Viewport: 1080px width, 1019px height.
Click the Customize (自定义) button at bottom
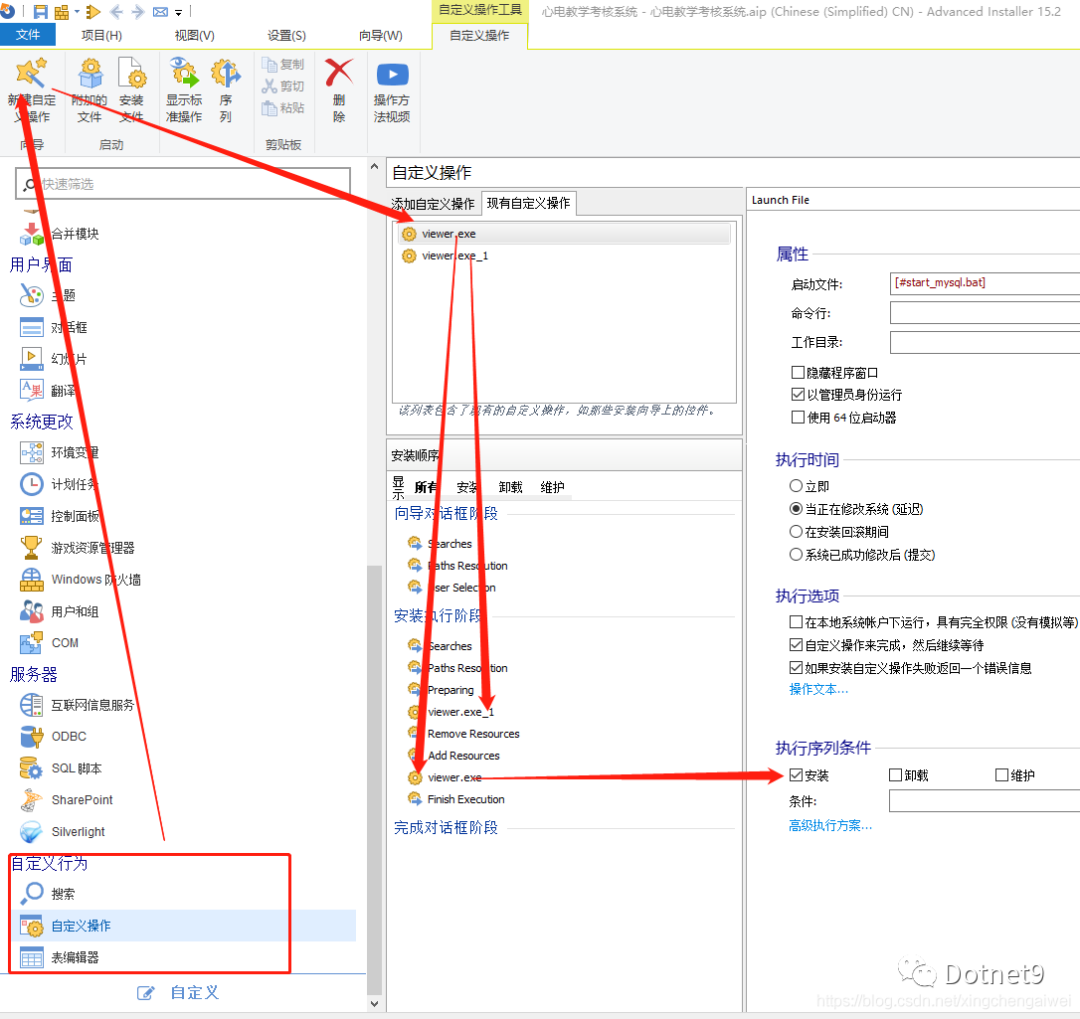point(178,993)
